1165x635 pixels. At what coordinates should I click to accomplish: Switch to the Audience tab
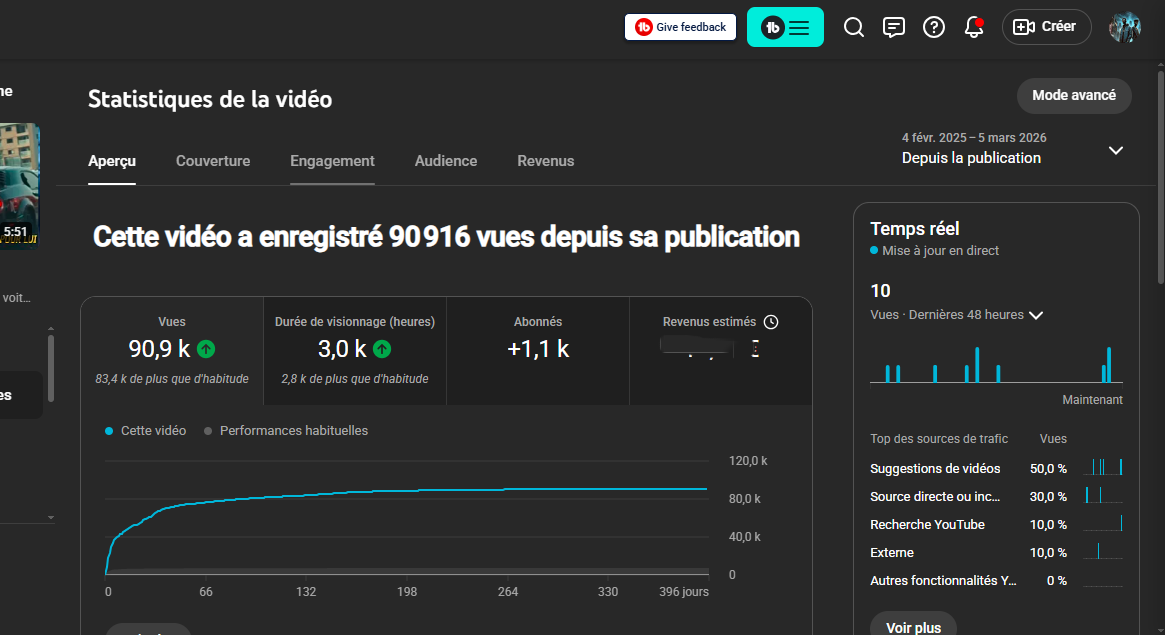[x=446, y=161]
